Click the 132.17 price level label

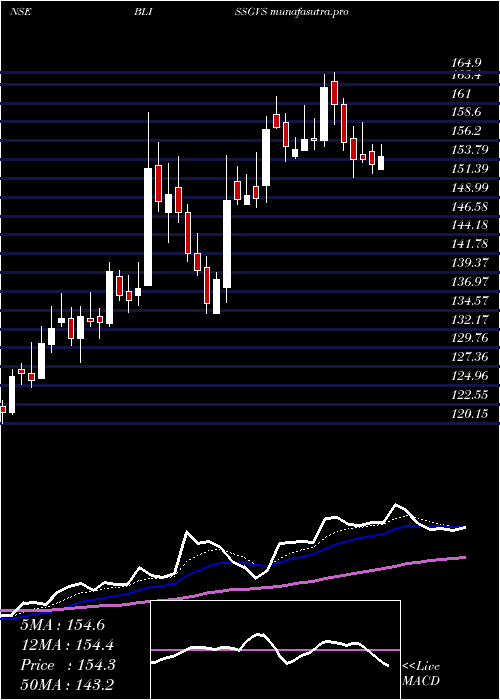470,319
